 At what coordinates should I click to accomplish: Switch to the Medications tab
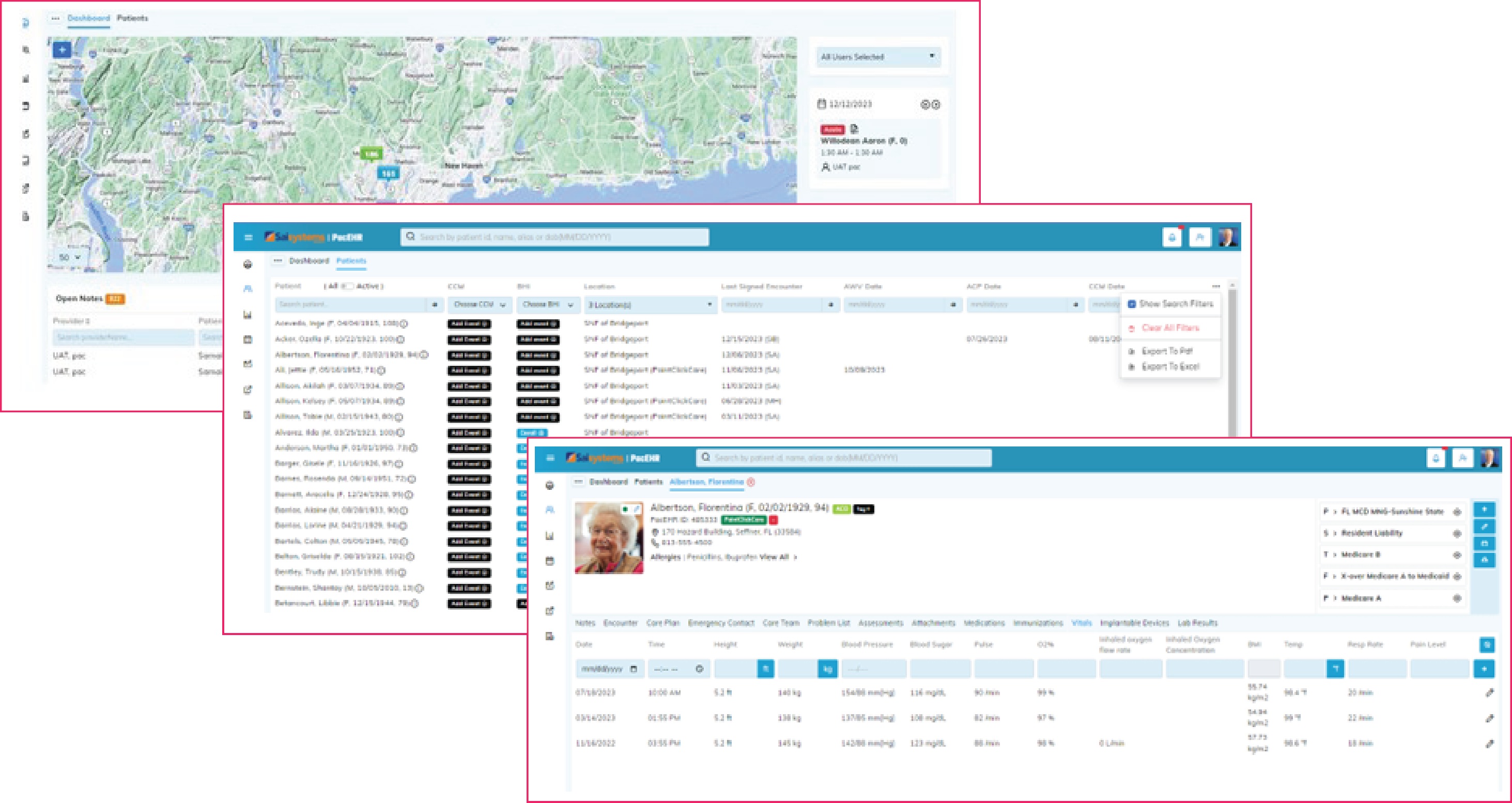point(984,623)
